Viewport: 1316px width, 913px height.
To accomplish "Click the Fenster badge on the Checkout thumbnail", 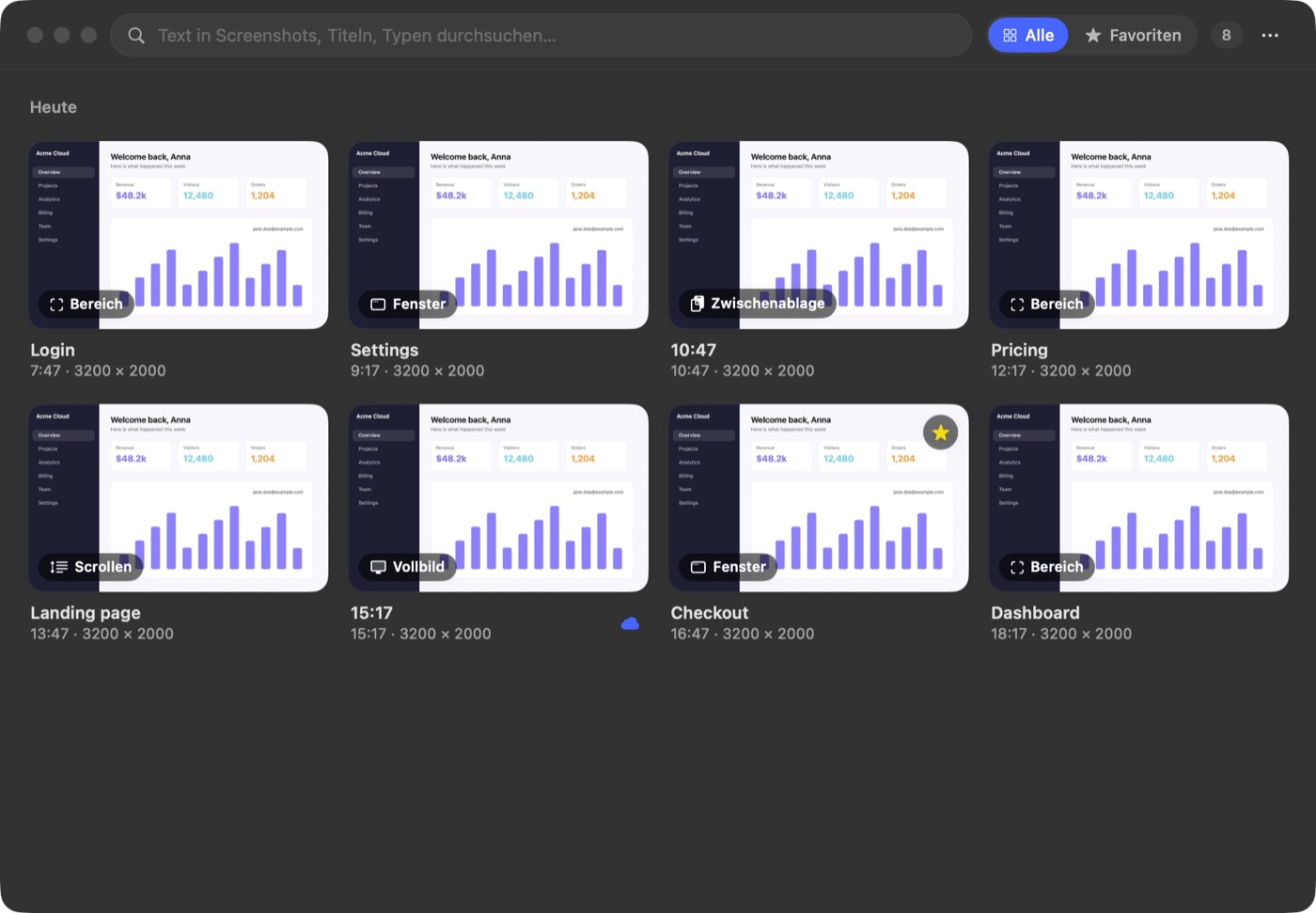I will (728, 567).
